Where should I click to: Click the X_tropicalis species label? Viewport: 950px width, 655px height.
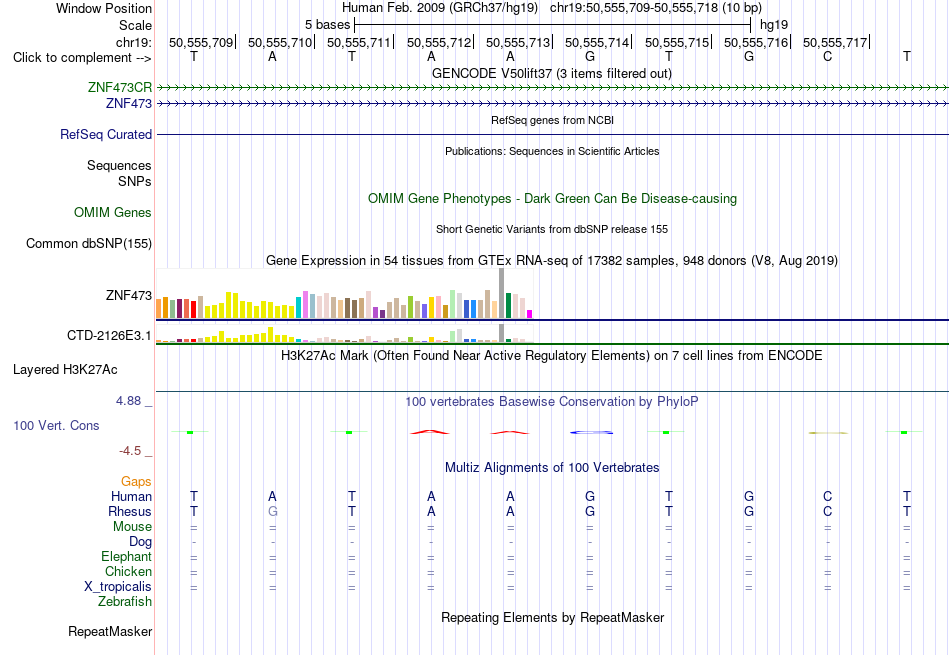[118, 587]
